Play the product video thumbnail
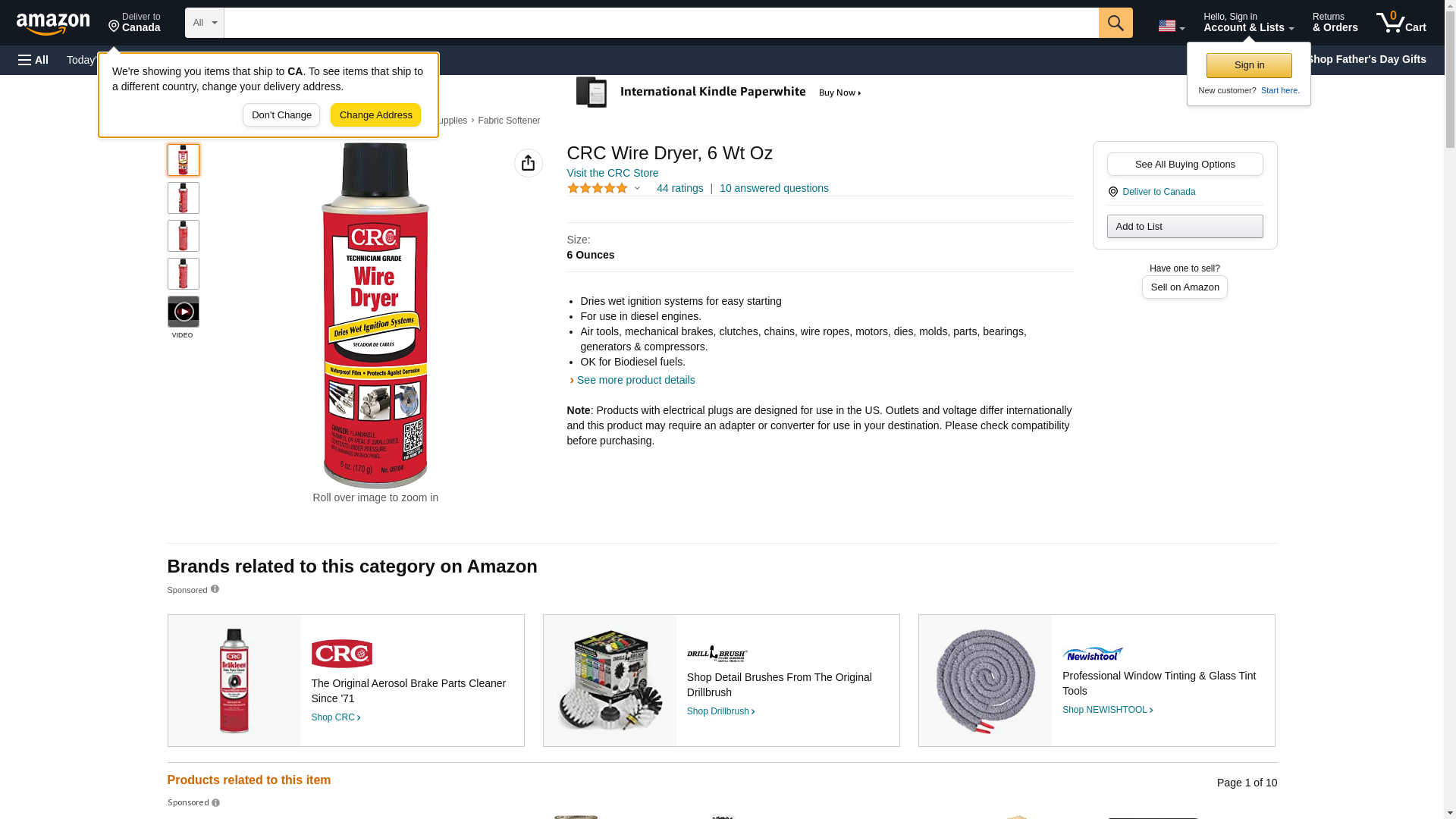The image size is (1456, 819). pos(183,312)
